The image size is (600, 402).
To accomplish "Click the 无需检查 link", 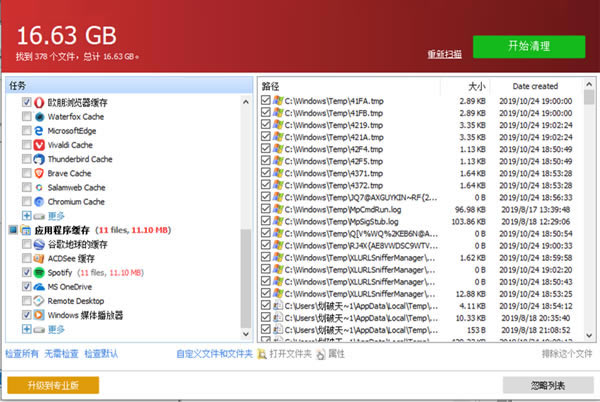I will tap(61, 354).
